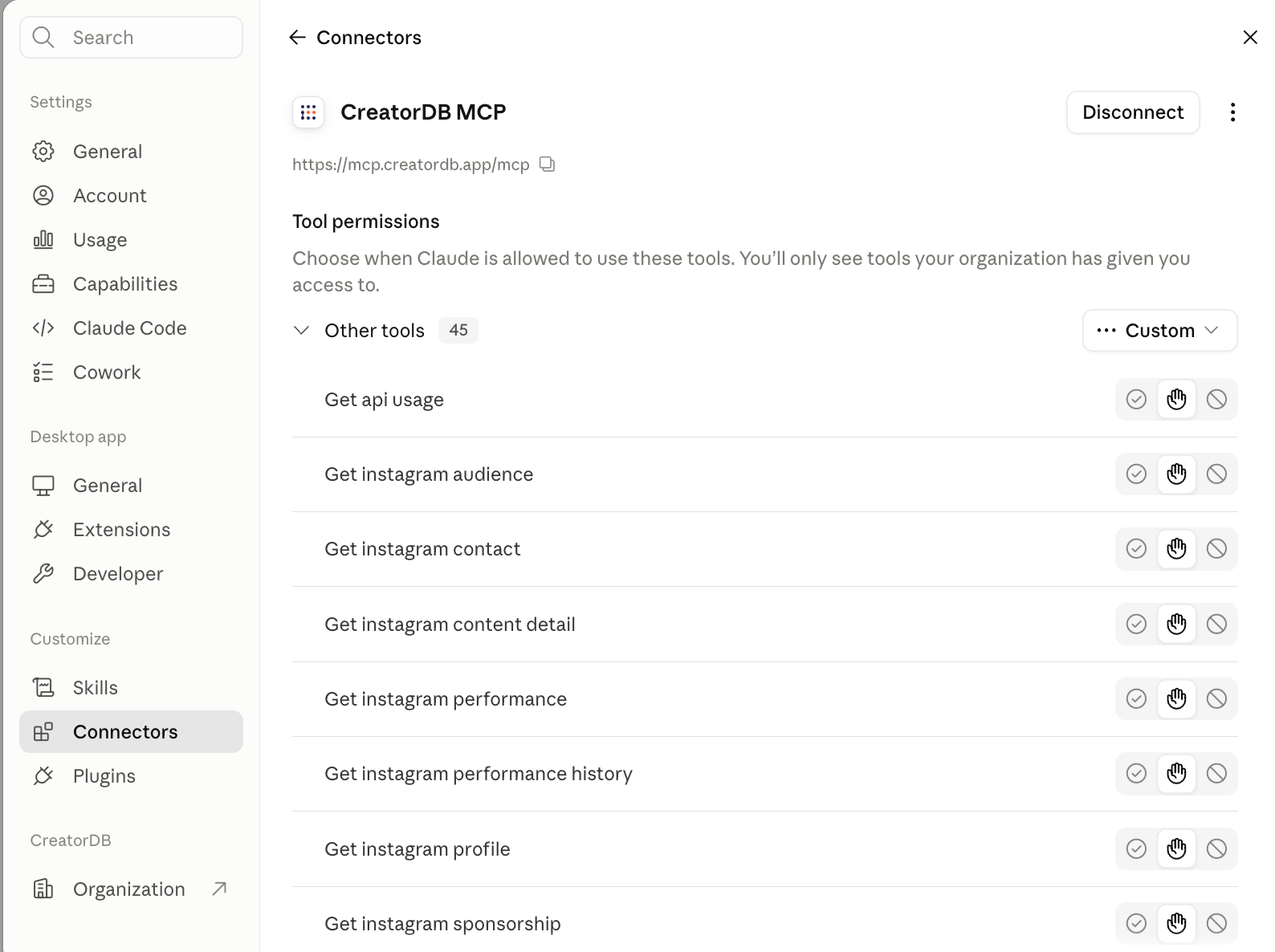Allow Get instagram sponsorship always
Viewport: 1275px width, 952px height.
(1136, 924)
